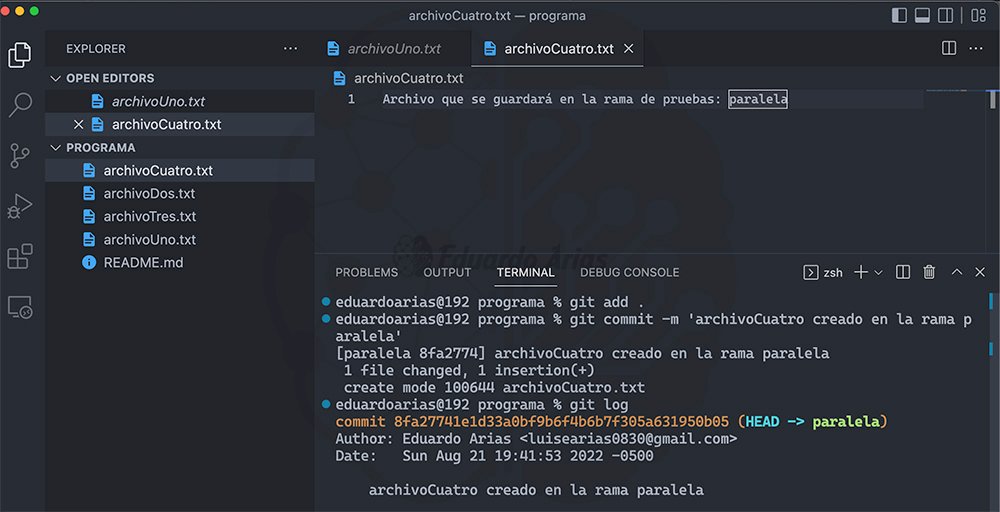Open README.md from the file tree
1000x512 pixels.
click(x=143, y=263)
